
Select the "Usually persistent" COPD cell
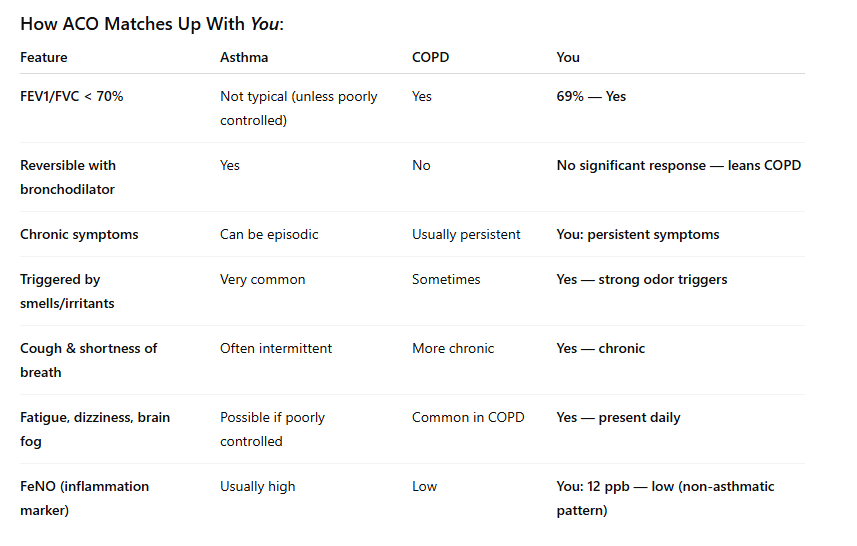coord(466,235)
